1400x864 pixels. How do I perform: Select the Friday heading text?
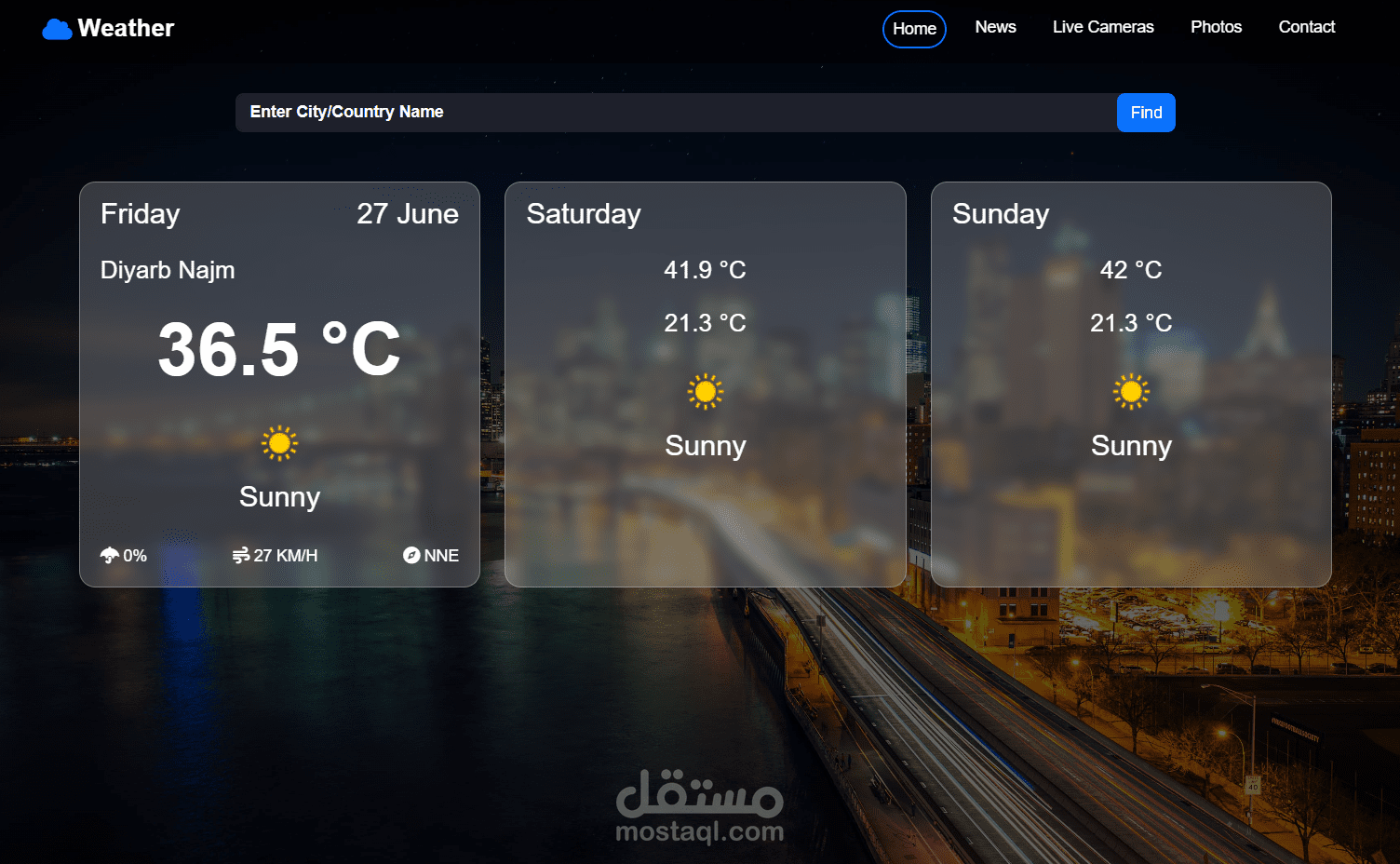point(141,214)
